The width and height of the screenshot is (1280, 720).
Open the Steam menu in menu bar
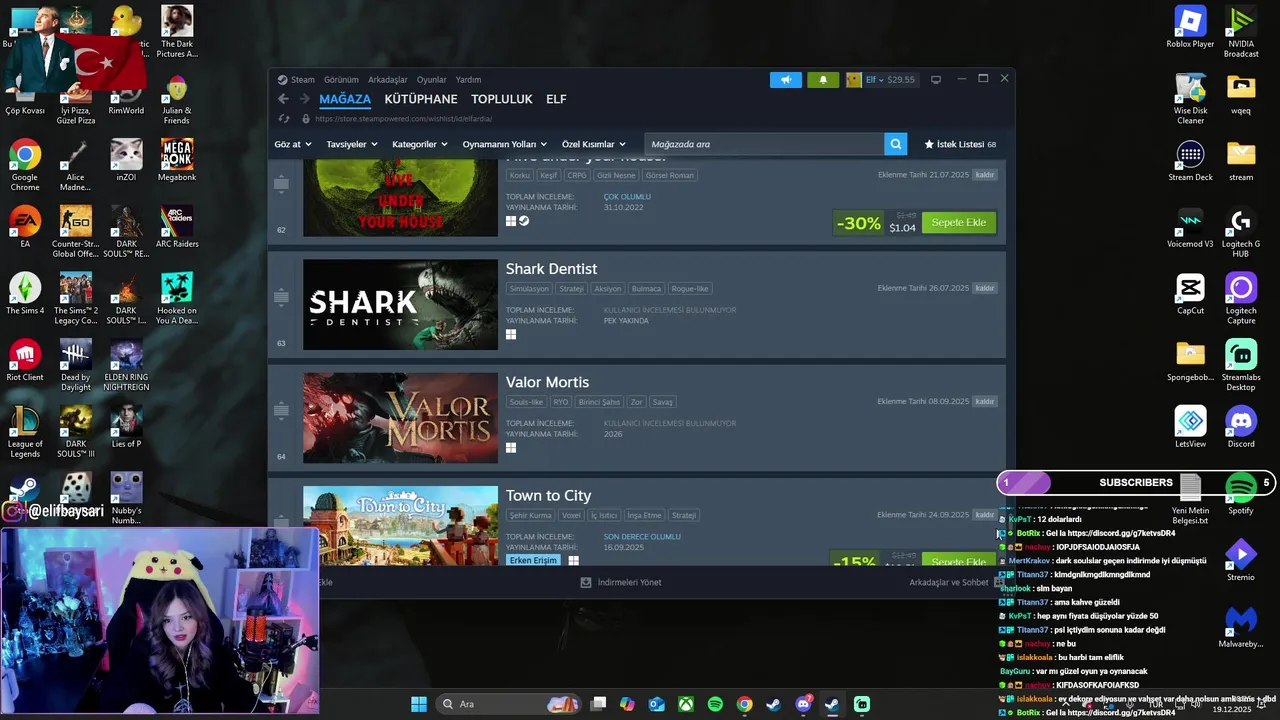click(303, 80)
